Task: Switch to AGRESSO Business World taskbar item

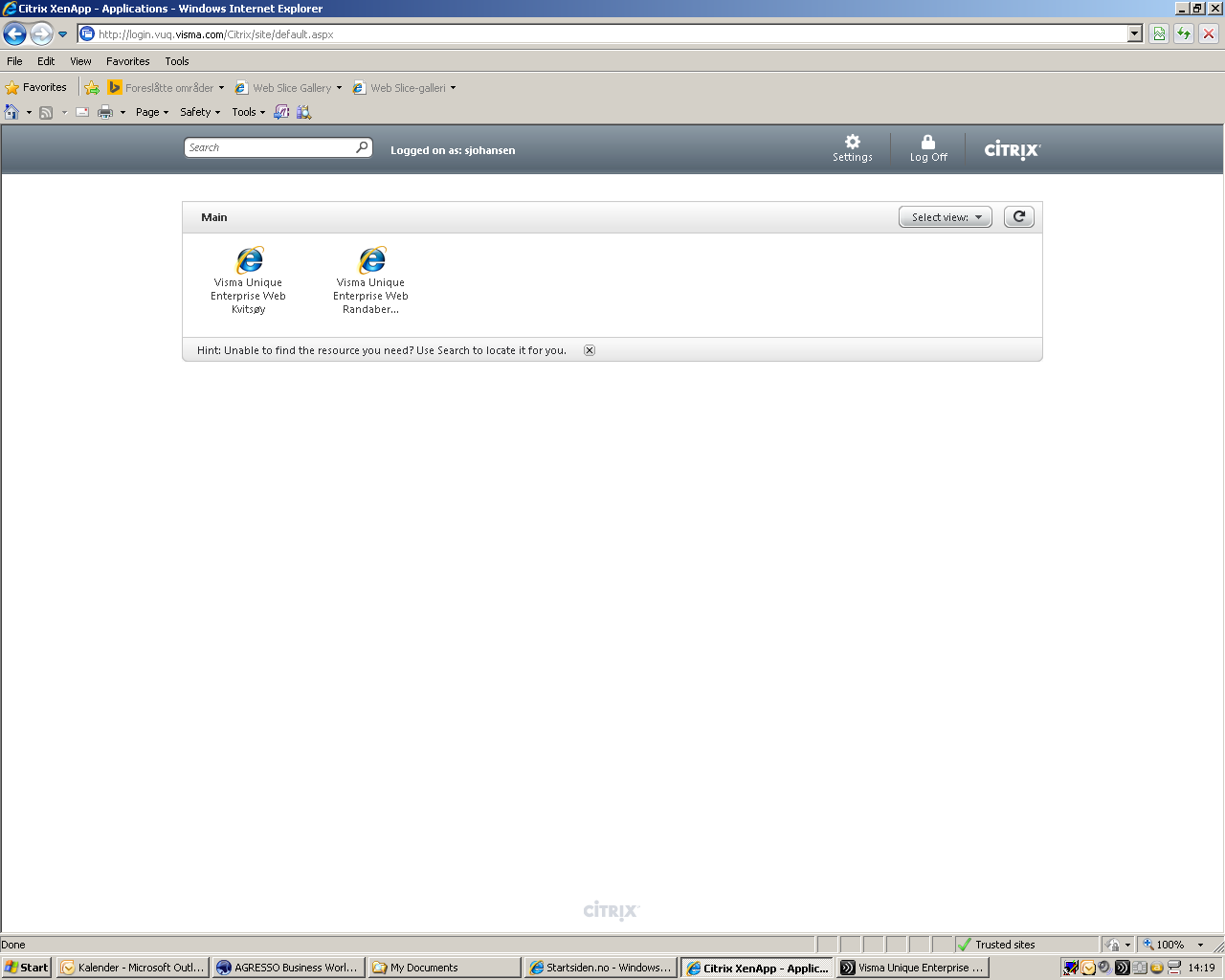Action: [289, 968]
